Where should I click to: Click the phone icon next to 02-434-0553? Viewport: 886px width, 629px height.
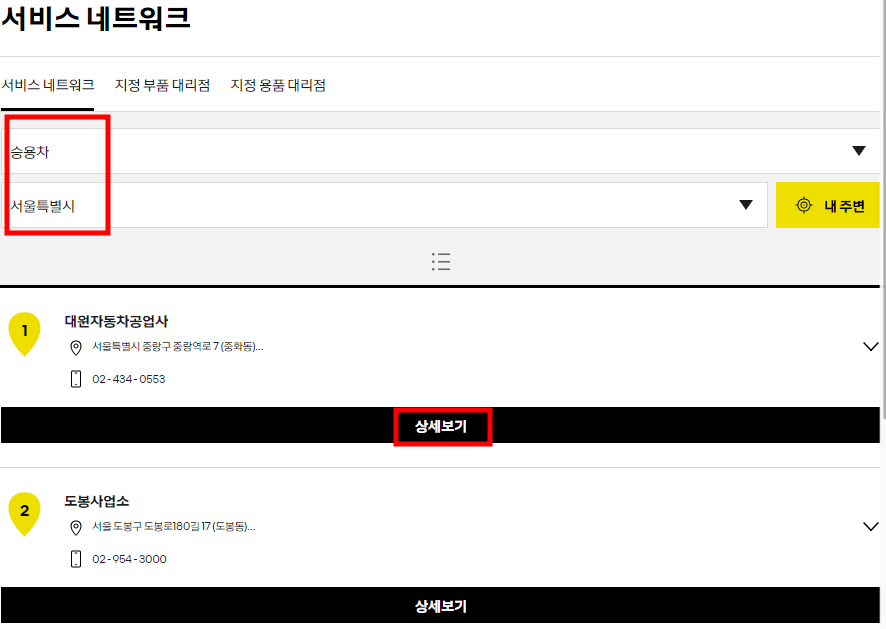pos(73,378)
